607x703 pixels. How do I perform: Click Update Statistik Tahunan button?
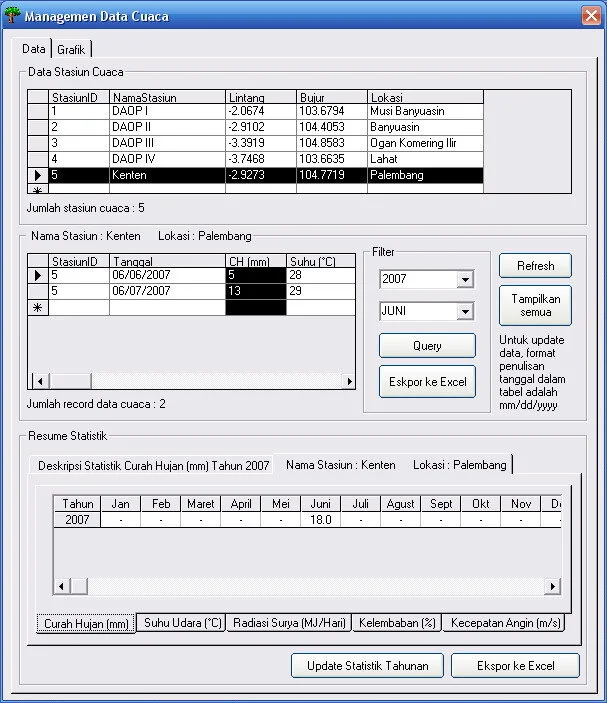pos(367,666)
